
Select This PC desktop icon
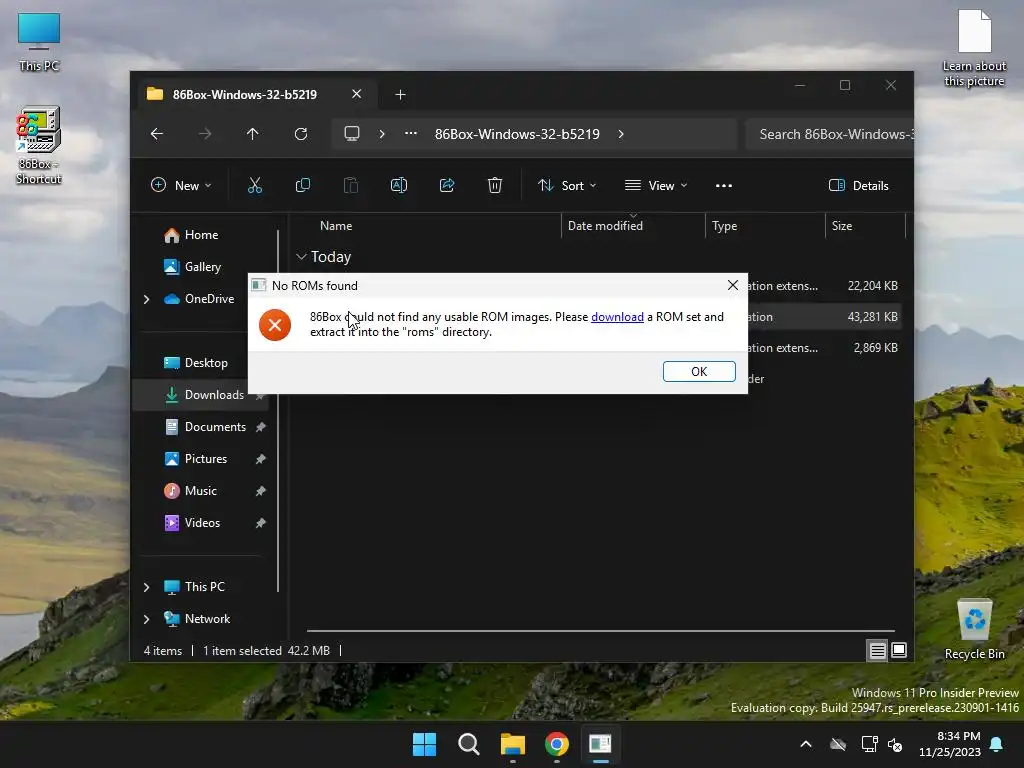pyautogui.click(x=39, y=42)
